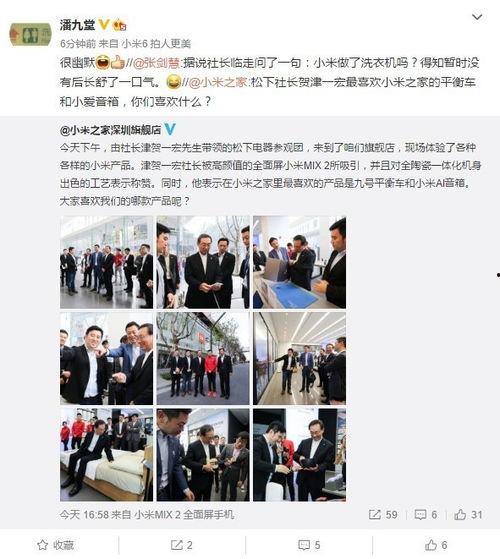View the original post's 6 comments
500x559 pixels.
pos(426,514)
